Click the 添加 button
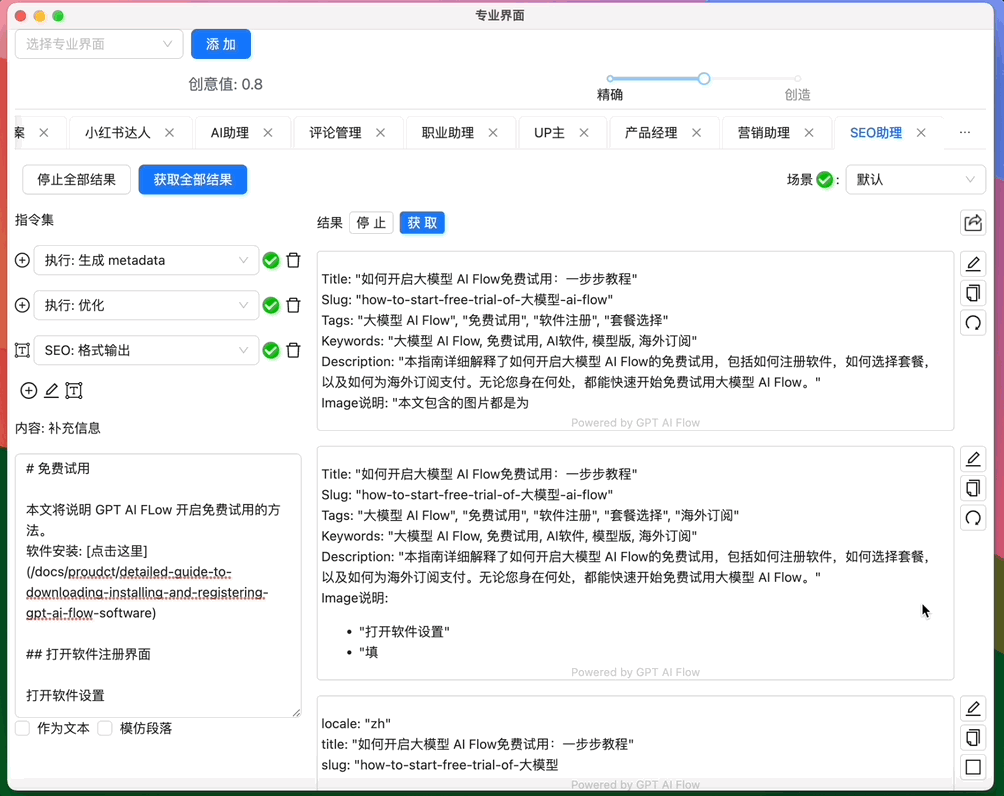Image resolution: width=1004 pixels, height=796 pixels. pyautogui.click(x=221, y=44)
